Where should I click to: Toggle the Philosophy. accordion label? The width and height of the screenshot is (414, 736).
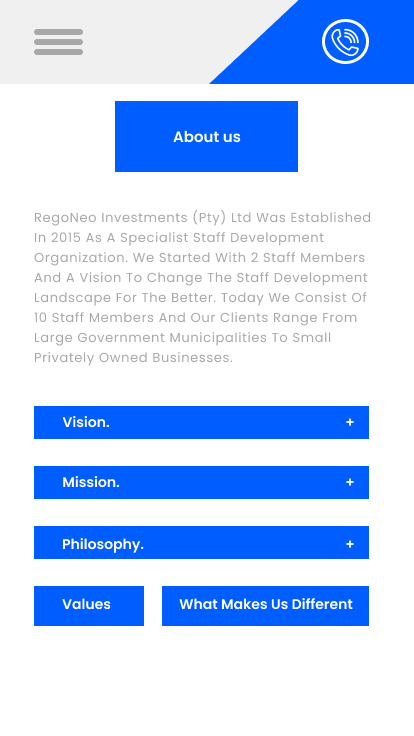click(103, 544)
